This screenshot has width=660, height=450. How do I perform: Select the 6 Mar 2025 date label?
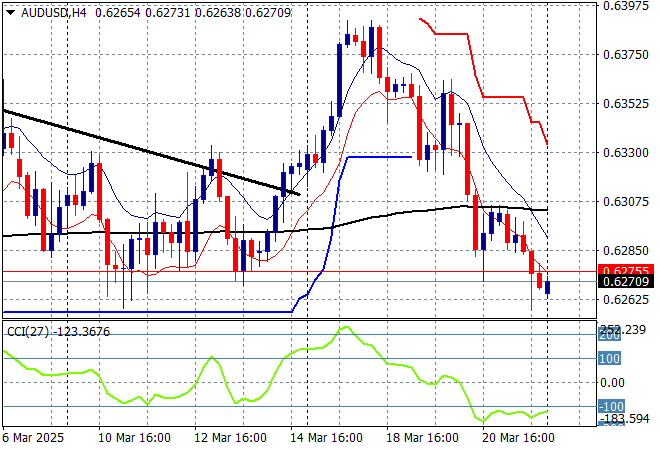coord(33,437)
